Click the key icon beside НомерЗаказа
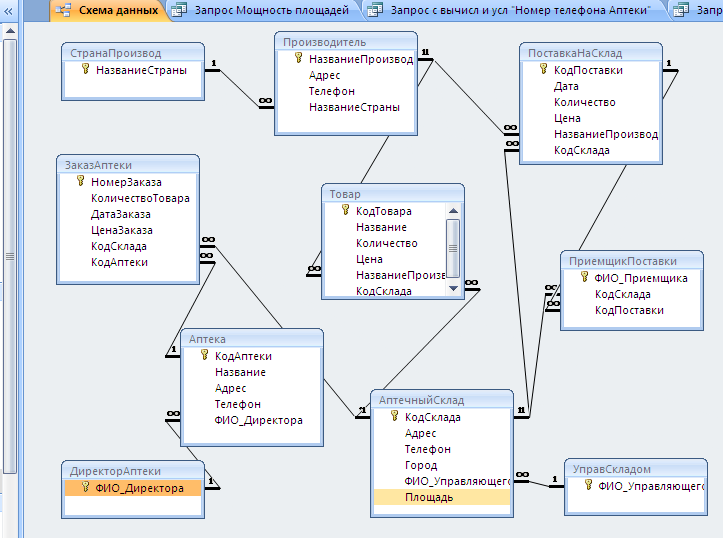Image resolution: width=723 pixels, height=538 pixels. (x=81, y=181)
